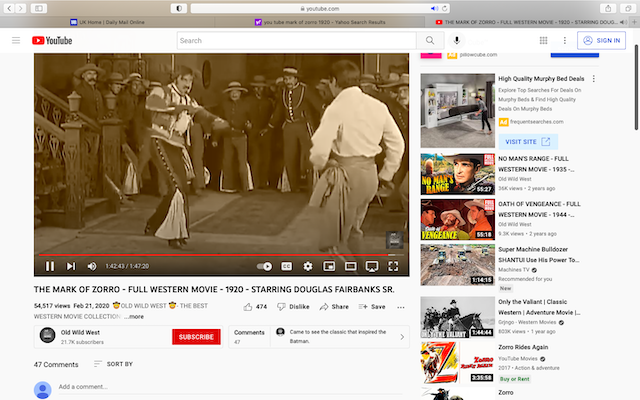This screenshot has width=640, height=400.
Task: Switch to UK Home Daily Mail tab
Action: [x=107, y=22]
